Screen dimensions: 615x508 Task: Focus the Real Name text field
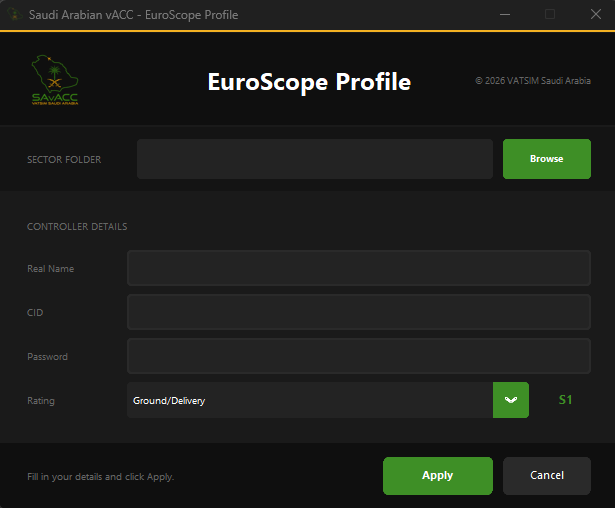(x=359, y=268)
